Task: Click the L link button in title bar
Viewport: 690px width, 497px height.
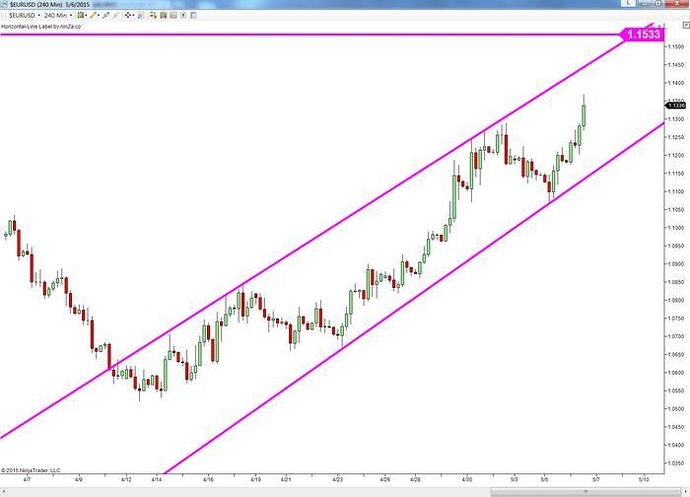Action: coord(628,3)
